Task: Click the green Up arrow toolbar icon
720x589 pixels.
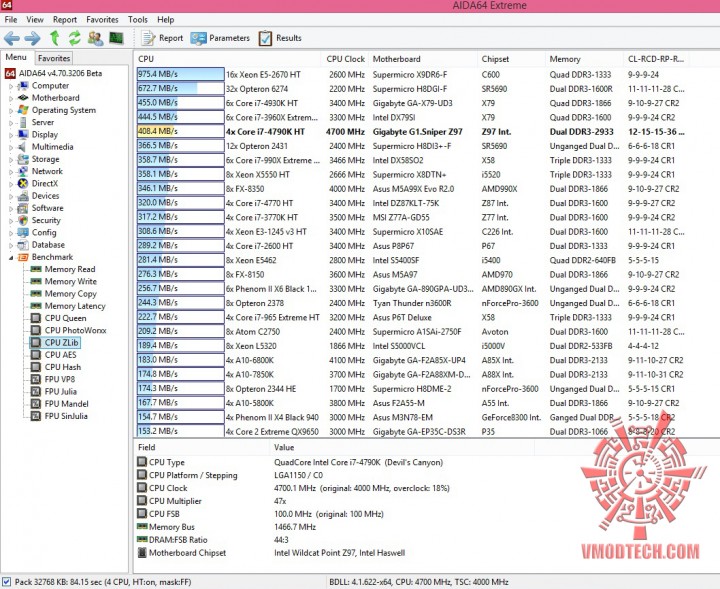Action: (55, 38)
